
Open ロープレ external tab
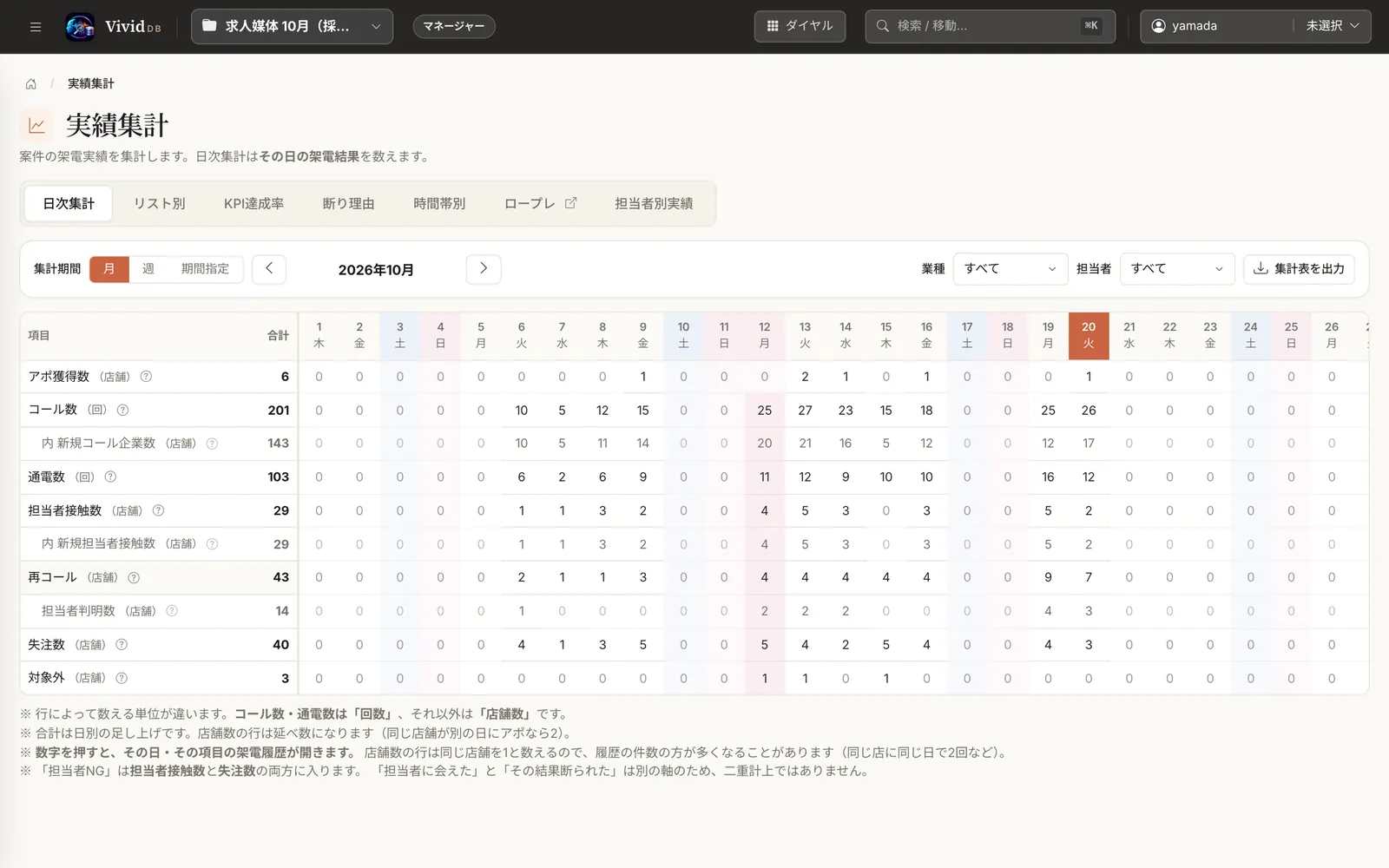click(x=540, y=204)
